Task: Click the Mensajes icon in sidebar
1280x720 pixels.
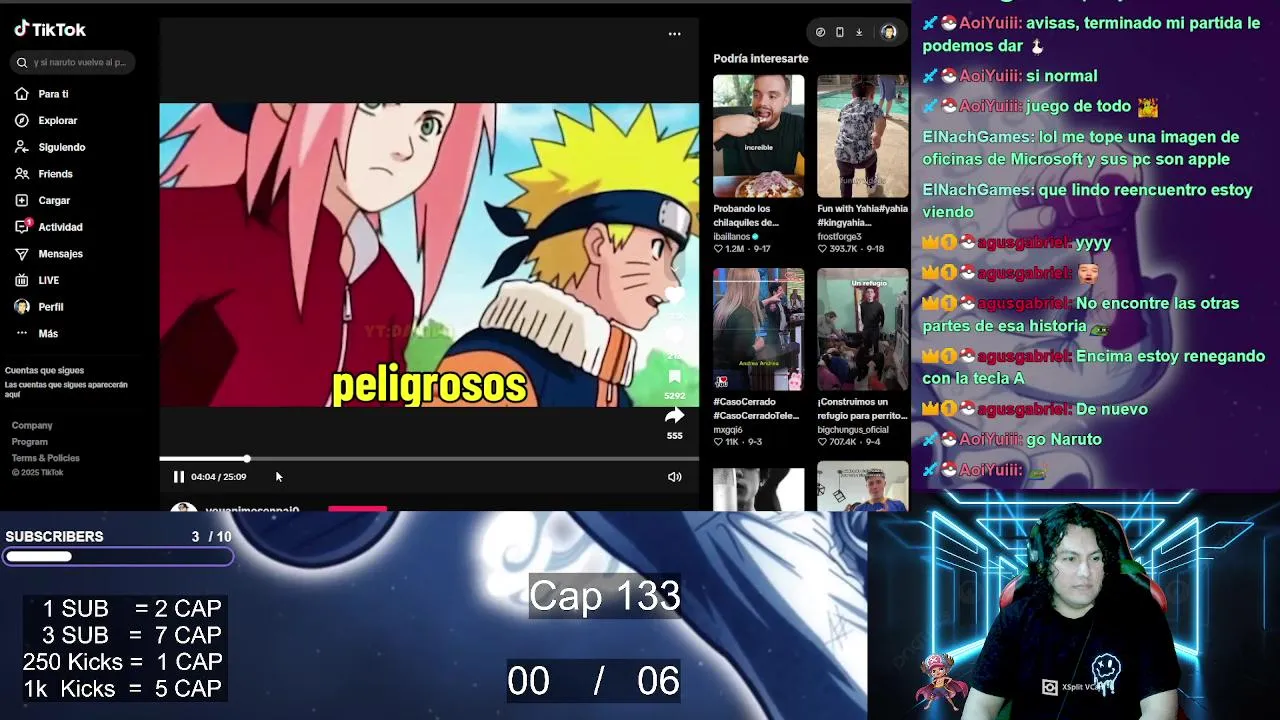Action: pyautogui.click(x=22, y=254)
